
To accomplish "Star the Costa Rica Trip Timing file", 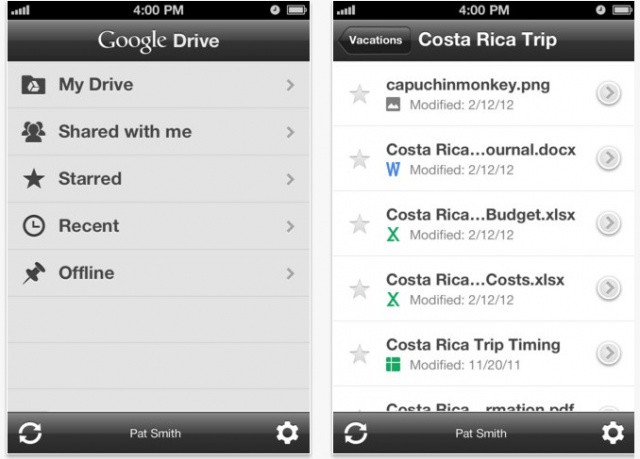I will click(360, 354).
